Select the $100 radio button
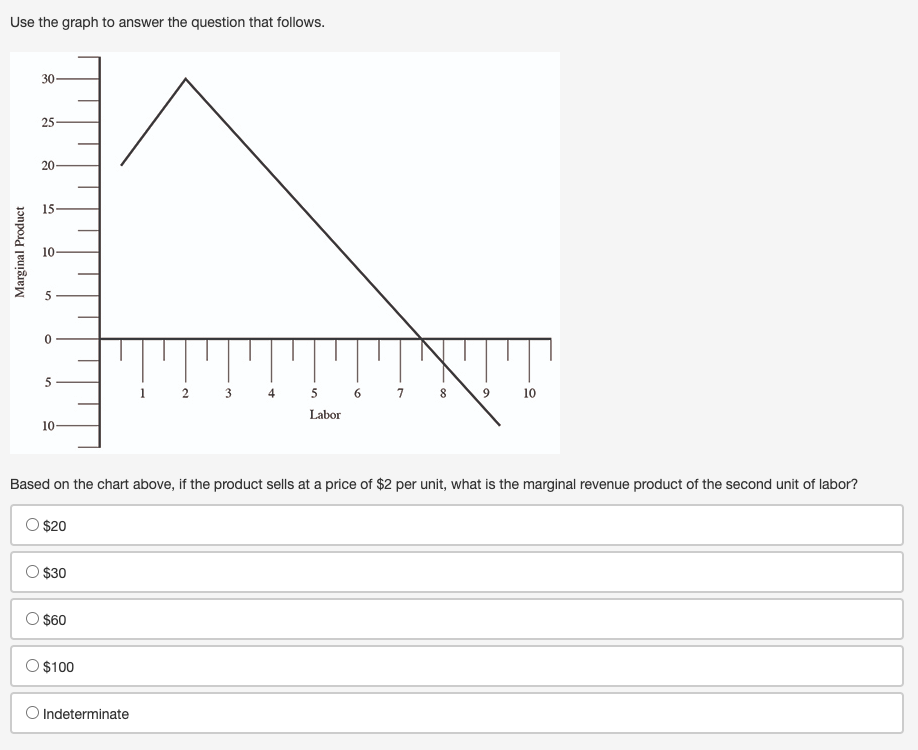Image resolution: width=918 pixels, height=750 pixels. (x=33, y=666)
